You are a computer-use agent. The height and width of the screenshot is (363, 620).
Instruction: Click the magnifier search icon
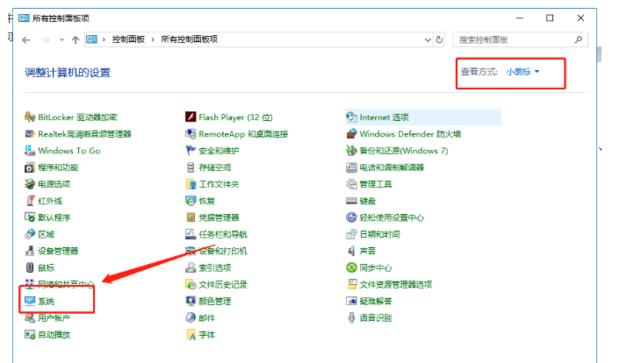578,40
